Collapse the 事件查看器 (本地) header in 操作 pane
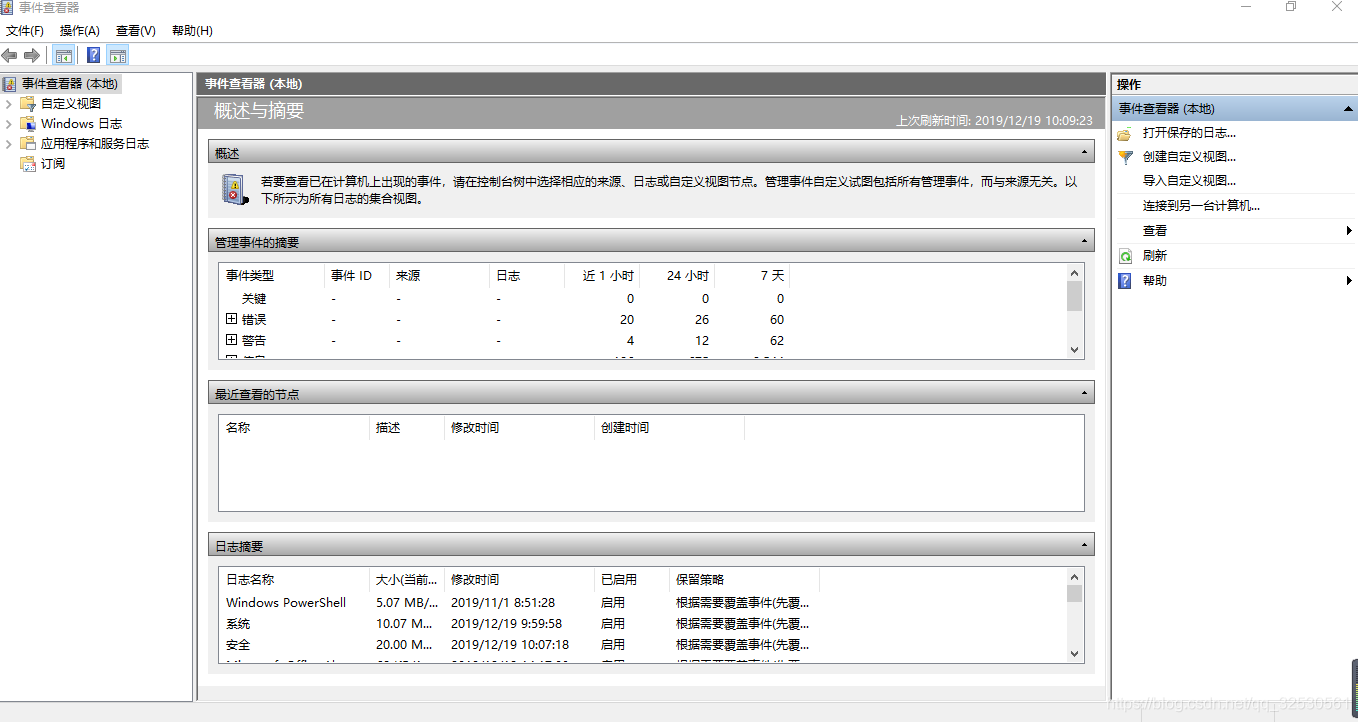This screenshot has width=1358, height=722. coord(1348,108)
